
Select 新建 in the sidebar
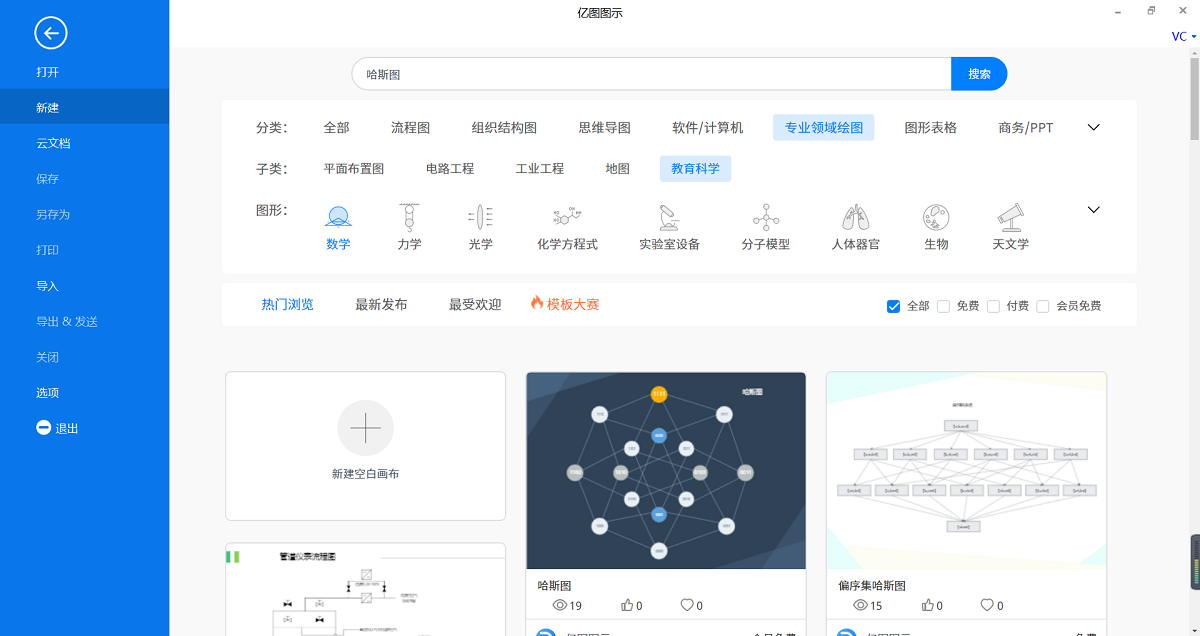coord(84,107)
